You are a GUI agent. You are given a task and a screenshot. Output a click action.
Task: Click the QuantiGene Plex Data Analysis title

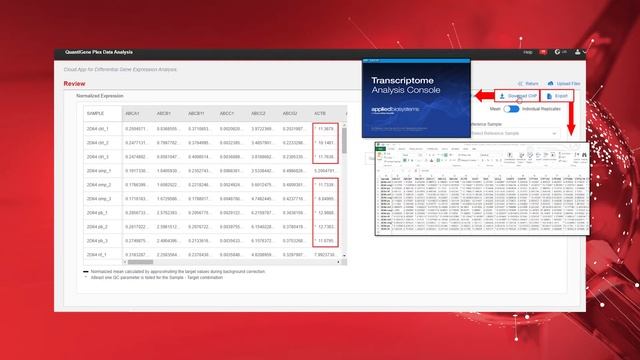[x=99, y=52]
